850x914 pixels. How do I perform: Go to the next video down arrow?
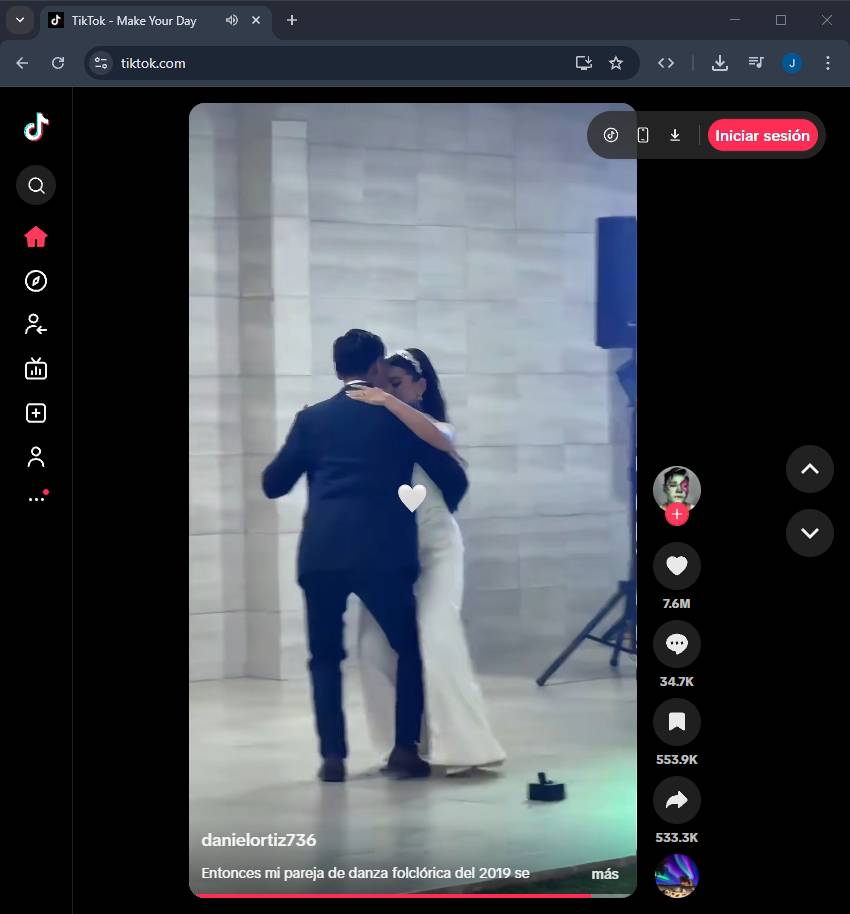pyautogui.click(x=809, y=532)
